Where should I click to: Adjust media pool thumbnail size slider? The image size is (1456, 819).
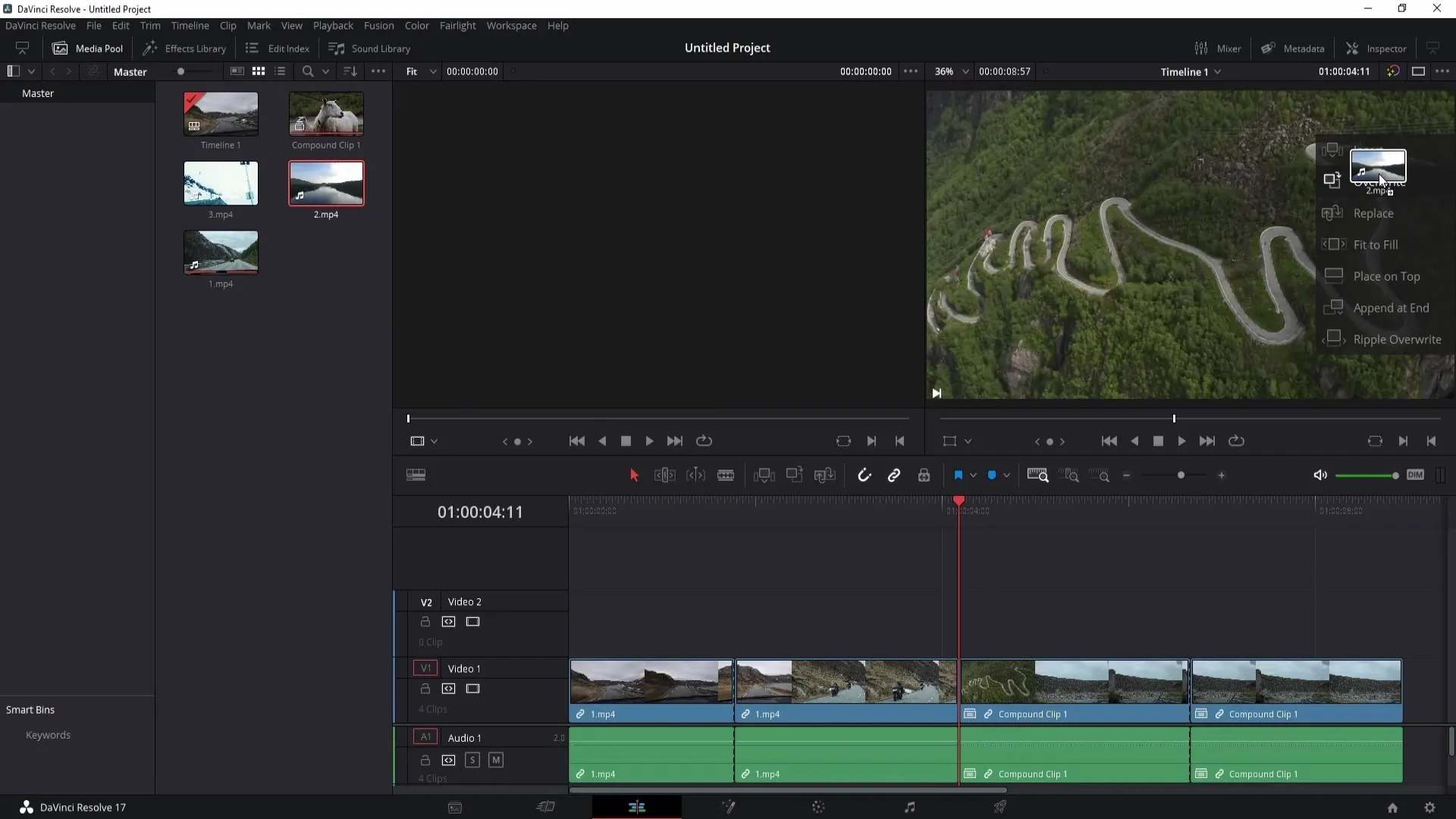point(180,71)
